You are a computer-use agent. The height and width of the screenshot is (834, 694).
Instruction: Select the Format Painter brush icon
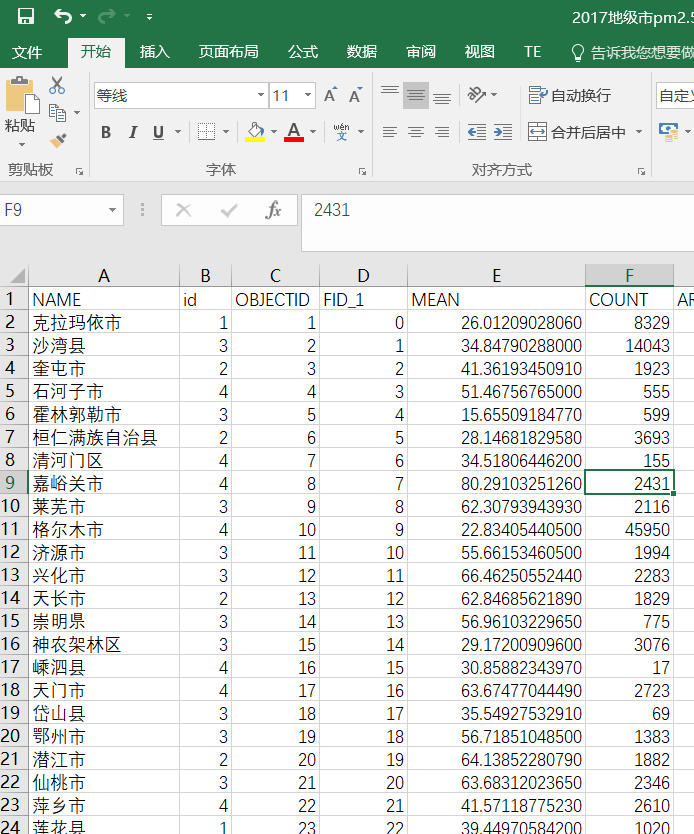click(x=57, y=140)
